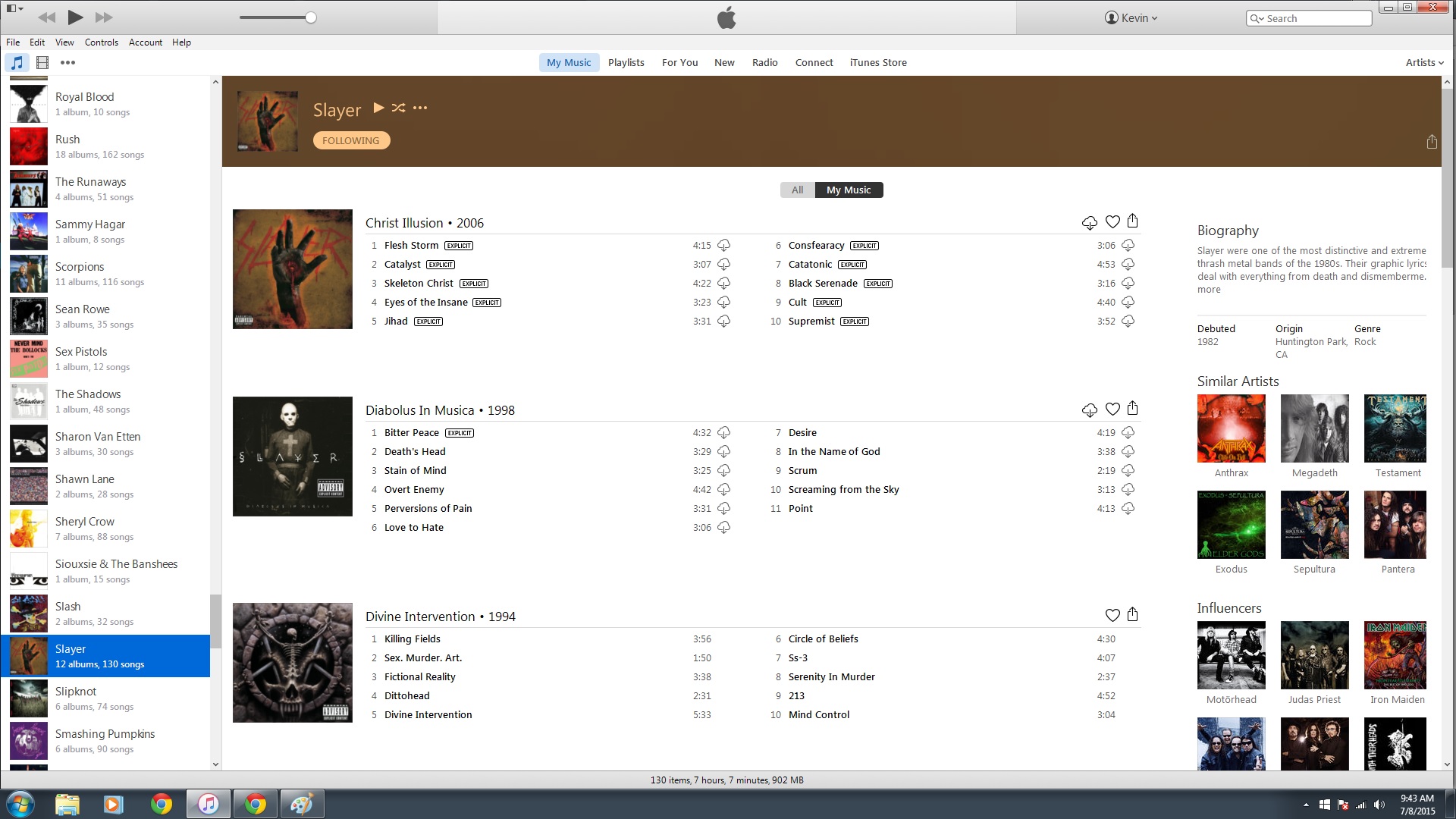Open Slayer's more options ellipsis

click(420, 108)
